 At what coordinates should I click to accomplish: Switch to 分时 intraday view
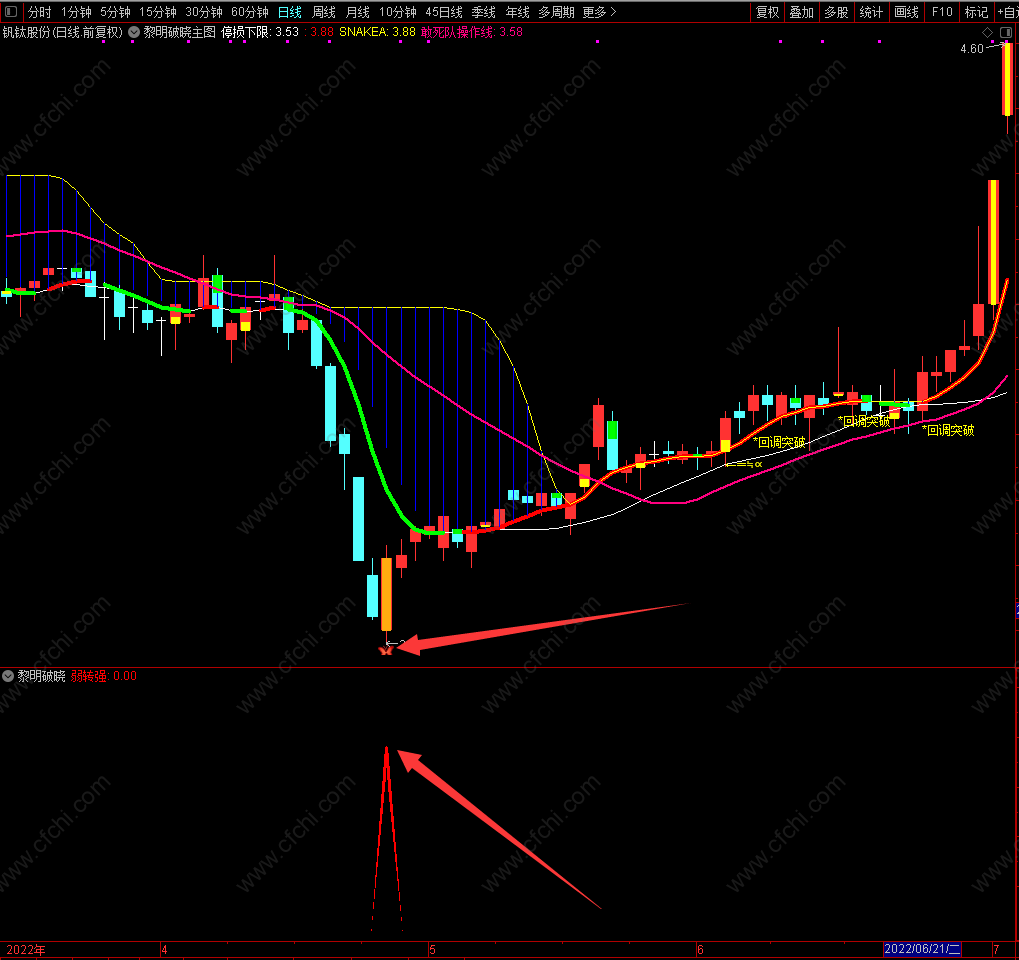tap(39, 12)
